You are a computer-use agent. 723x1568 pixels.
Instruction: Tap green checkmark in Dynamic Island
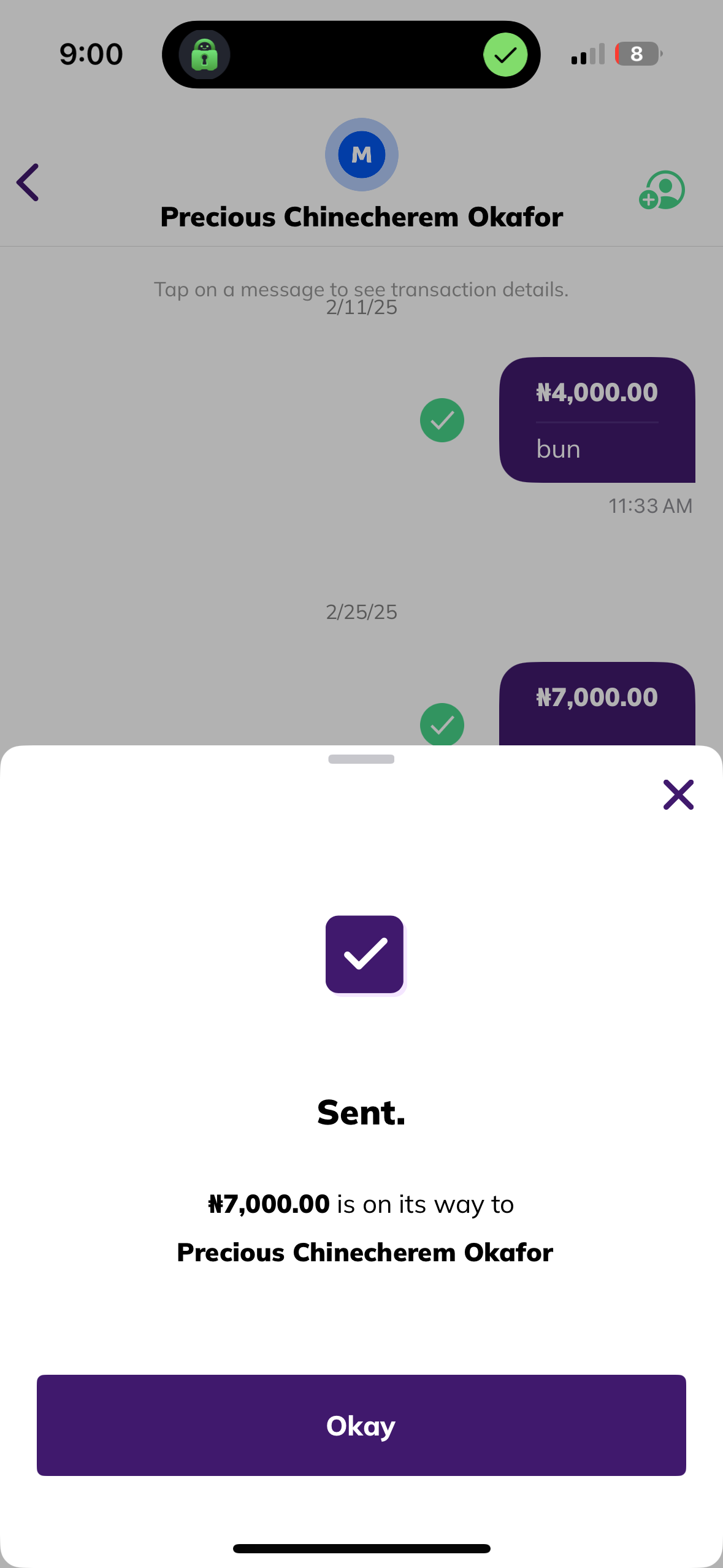click(x=505, y=55)
